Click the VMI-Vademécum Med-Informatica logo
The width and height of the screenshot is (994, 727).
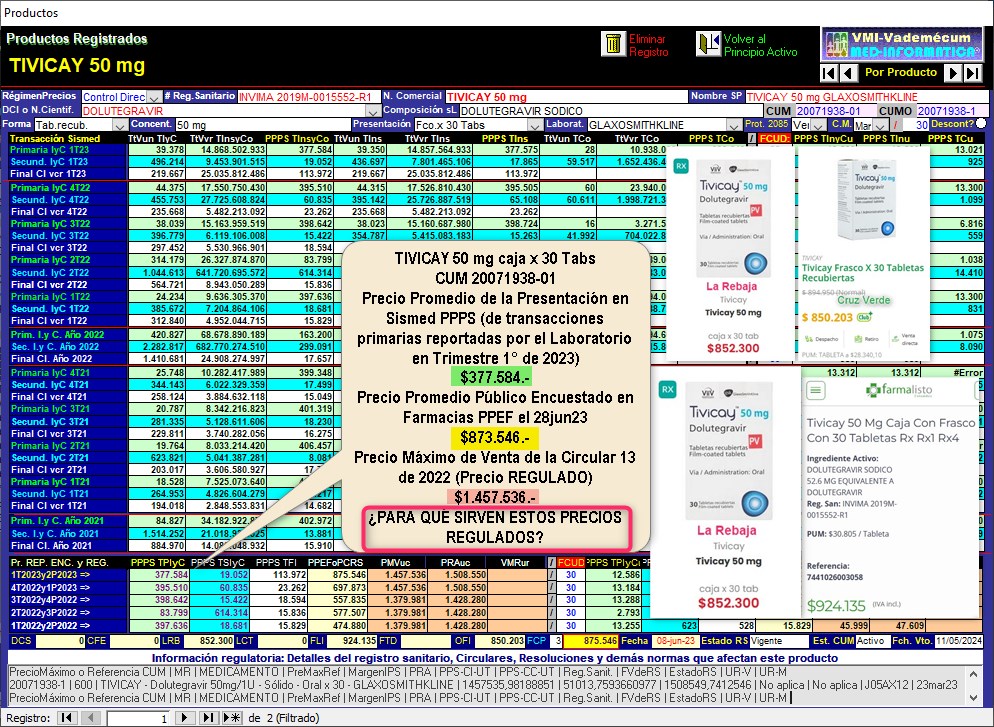click(x=901, y=44)
